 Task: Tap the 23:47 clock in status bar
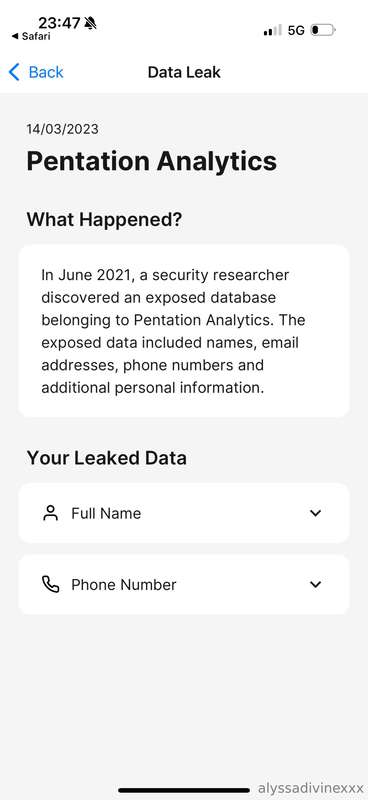pos(59,23)
